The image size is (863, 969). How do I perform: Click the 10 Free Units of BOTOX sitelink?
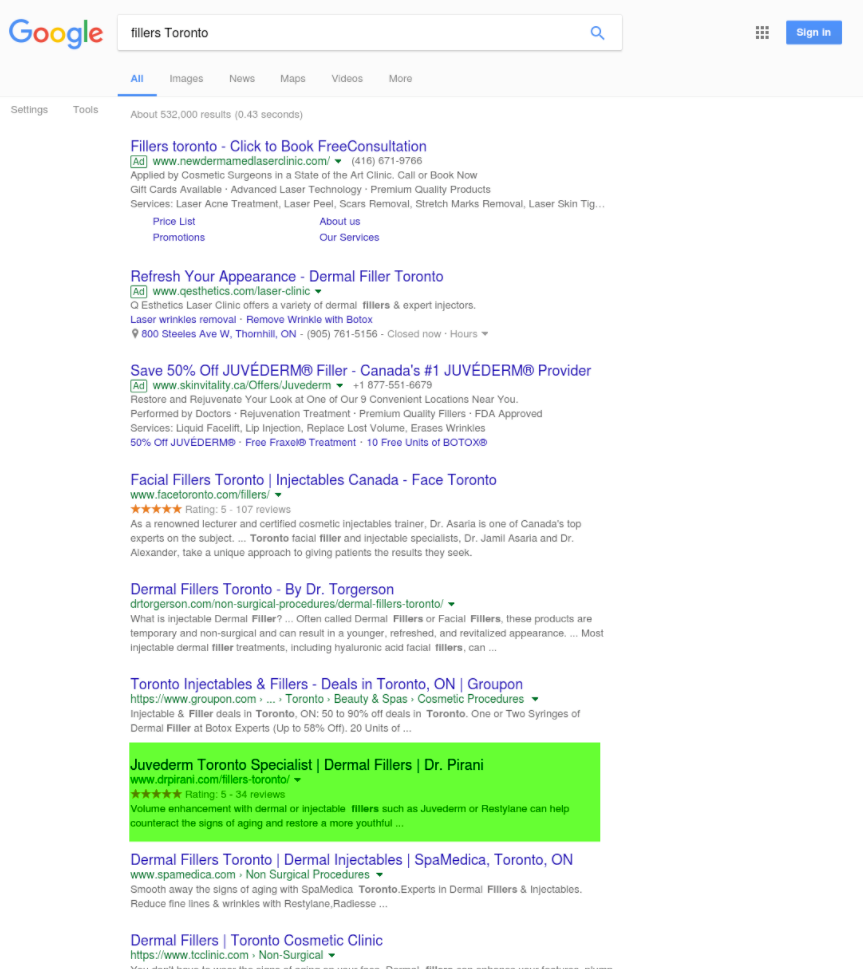click(427, 442)
